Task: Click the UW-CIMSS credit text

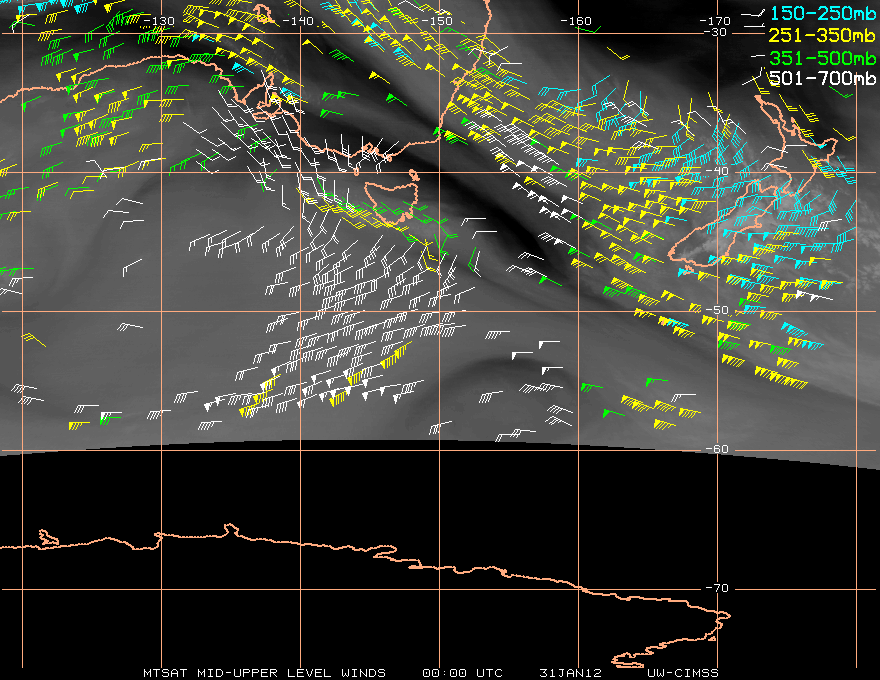Action: (682, 673)
